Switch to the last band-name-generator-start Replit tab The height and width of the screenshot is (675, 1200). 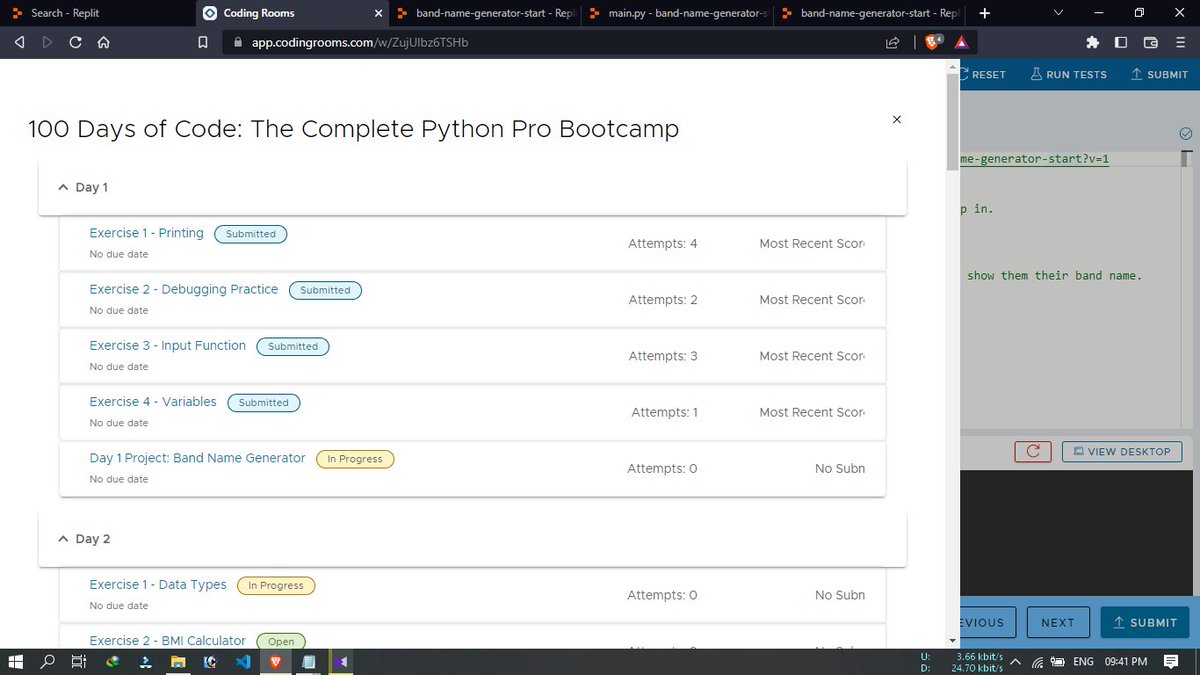(872, 13)
